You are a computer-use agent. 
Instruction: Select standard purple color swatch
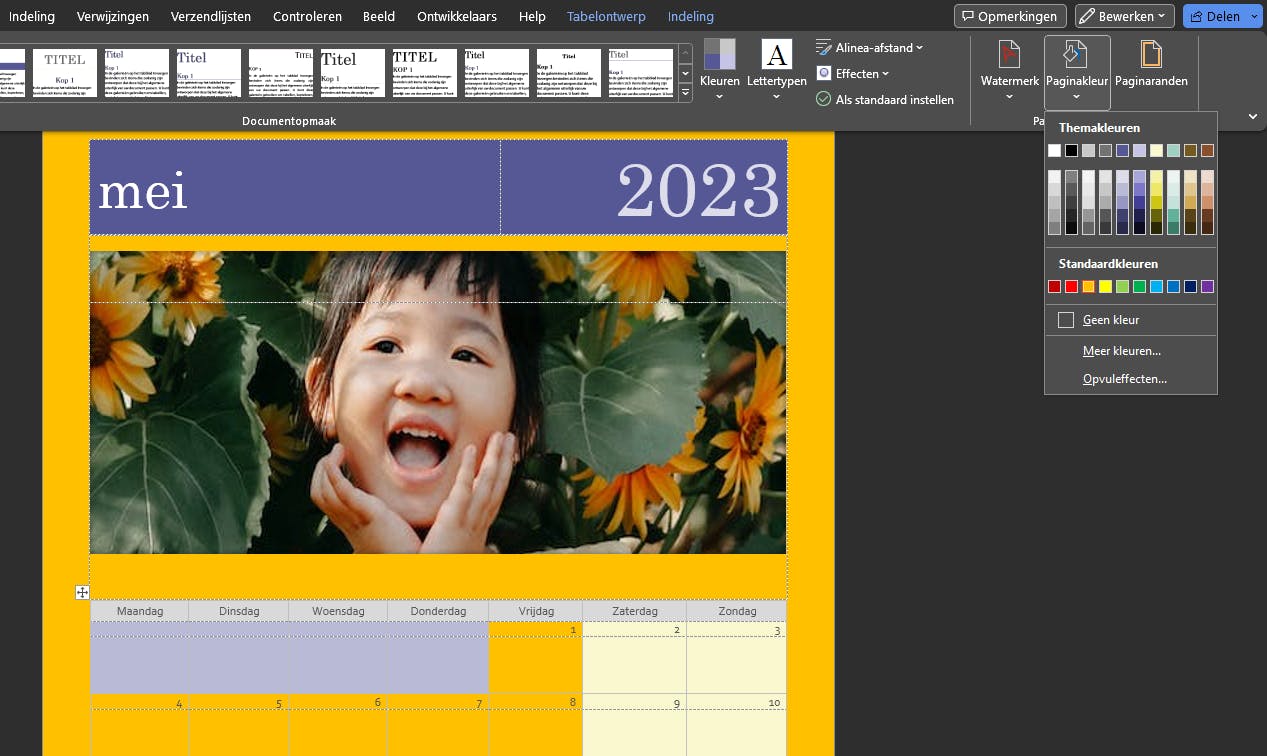coord(1207,287)
